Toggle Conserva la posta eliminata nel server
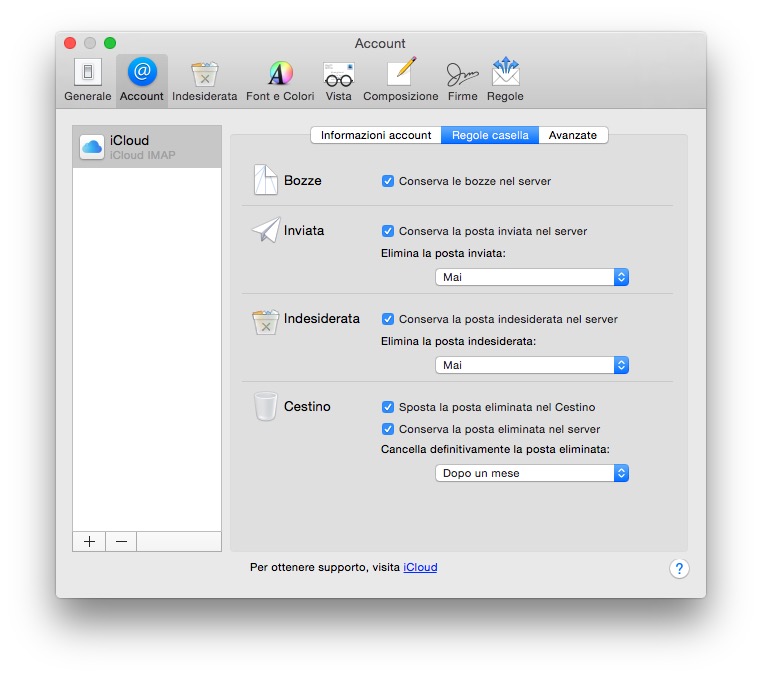The width and height of the screenshot is (762, 678). tap(387, 429)
